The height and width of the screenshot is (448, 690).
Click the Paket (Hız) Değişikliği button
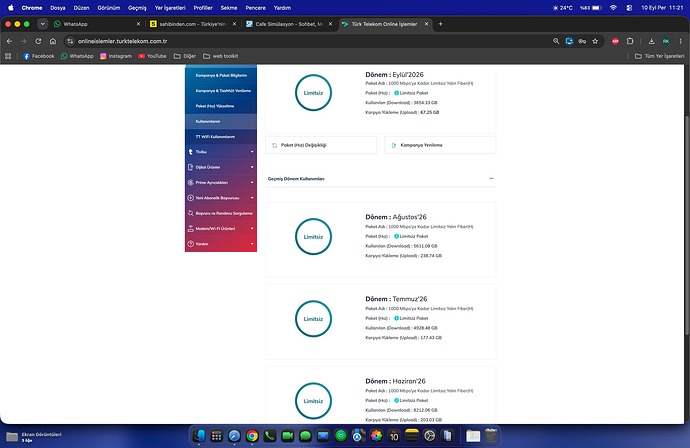[321, 145]
